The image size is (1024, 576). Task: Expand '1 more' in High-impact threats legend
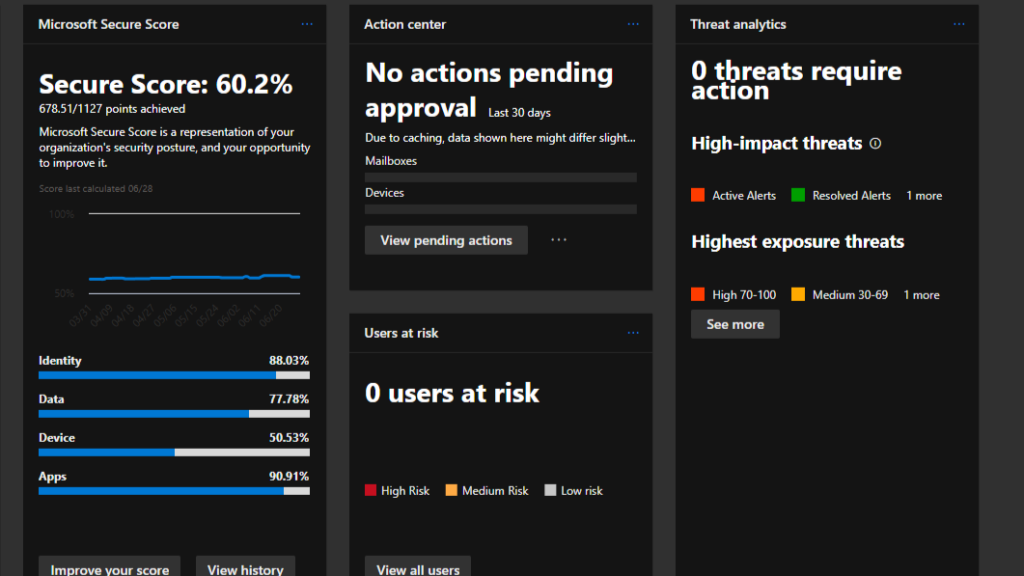click(x=923, y=196)
